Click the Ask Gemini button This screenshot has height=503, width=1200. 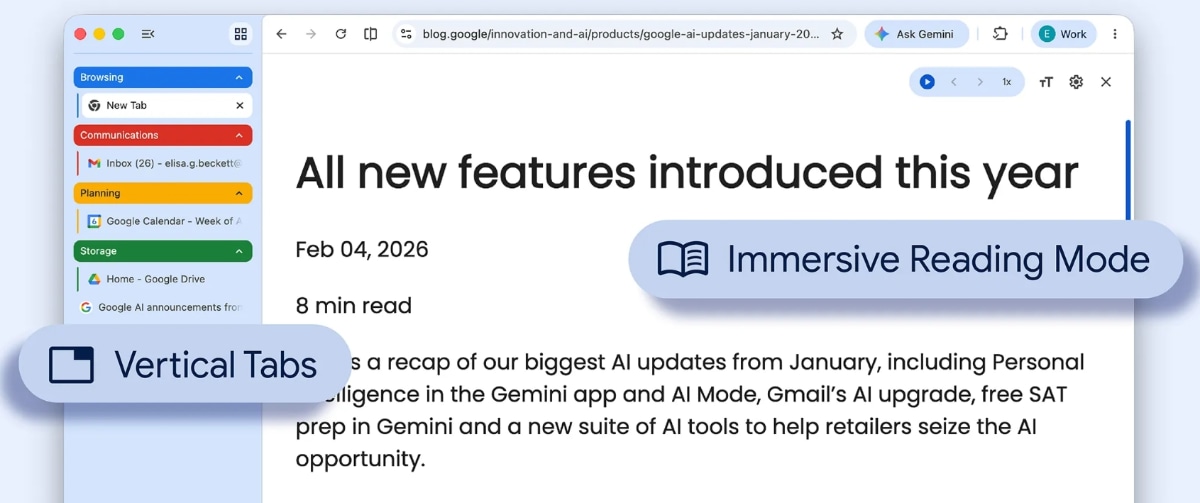pyautogui.click(x=915, y=34)
